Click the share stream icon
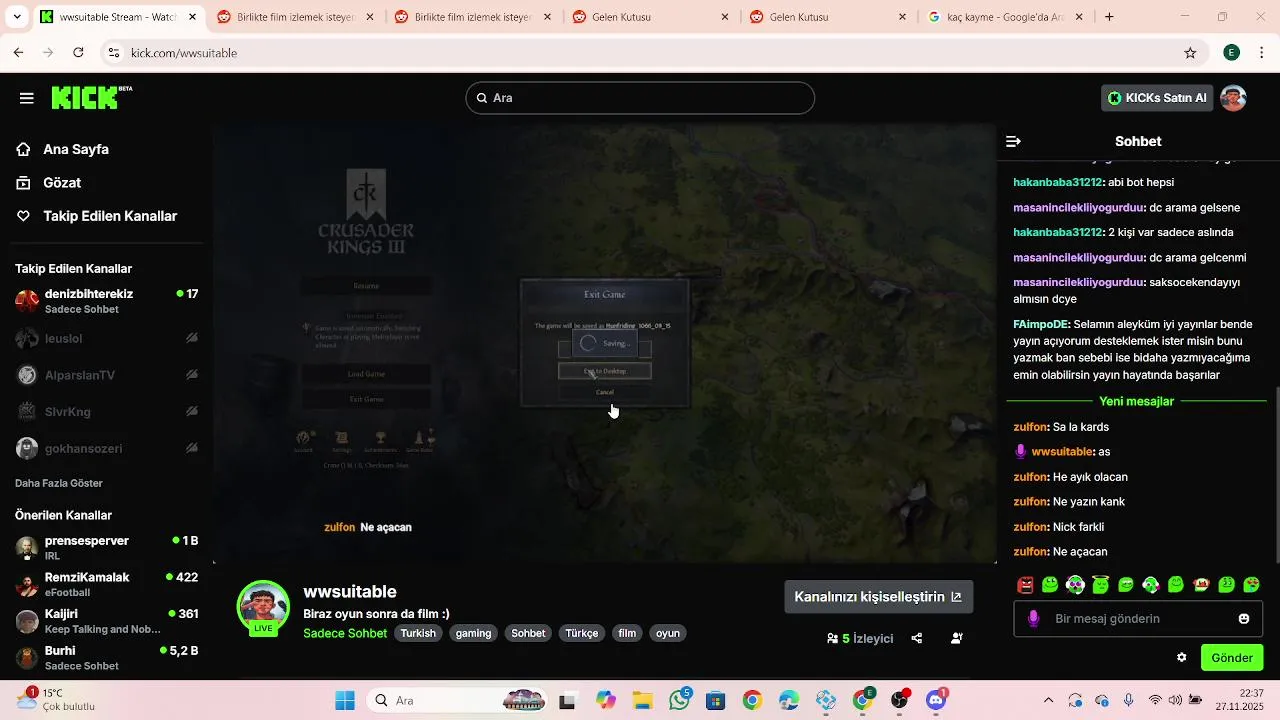 (x=917, y=638)
